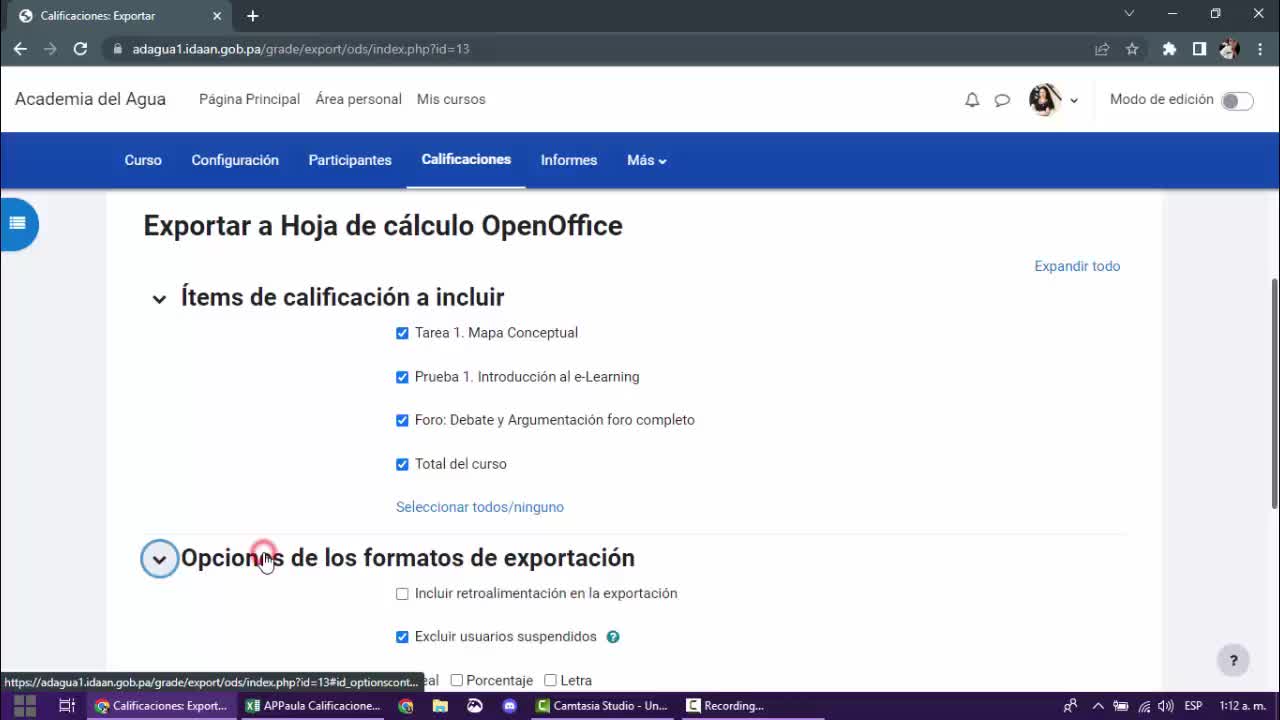The width and height of the screenshot is (1280, 720).
Task: Open Task View on the taskbar
Action: pos(67,706)
